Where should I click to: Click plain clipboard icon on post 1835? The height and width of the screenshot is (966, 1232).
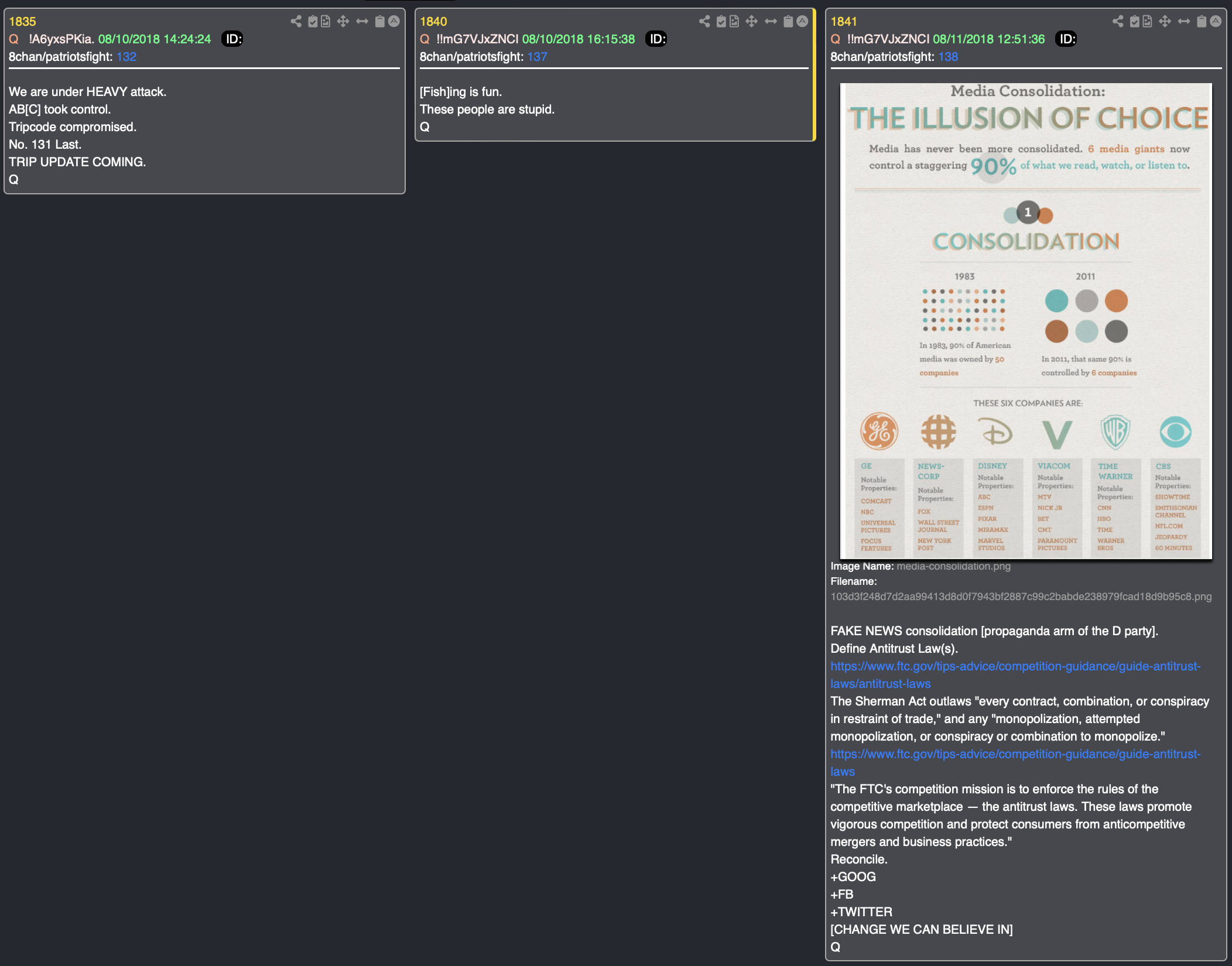(x=379, y=22)
